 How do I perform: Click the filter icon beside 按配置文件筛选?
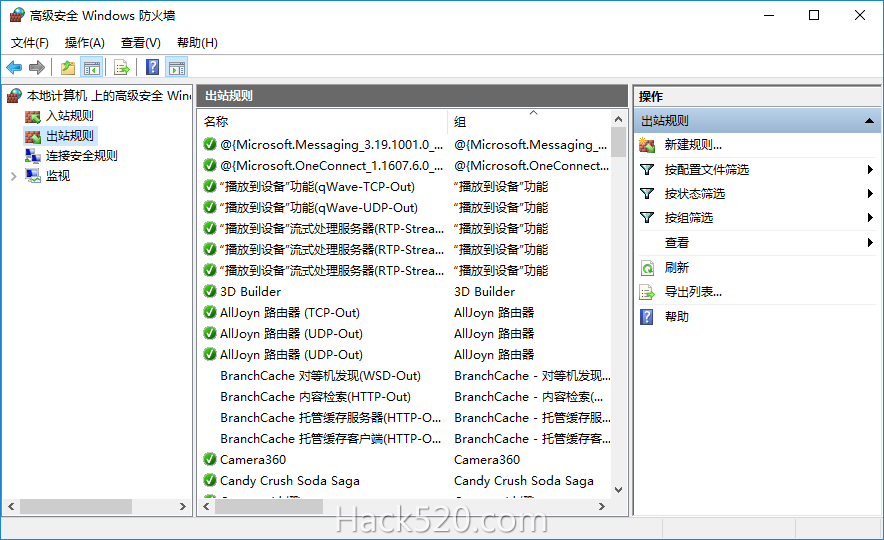click(x=647, y=170)
